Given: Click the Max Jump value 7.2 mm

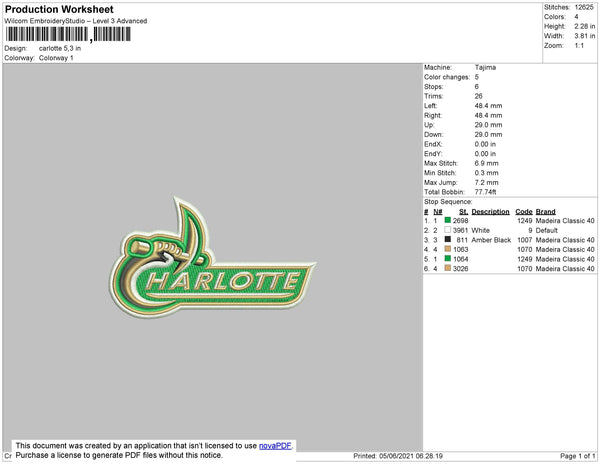Looking at the screenshot, I should pyautogui.click(x=486, y=182).
